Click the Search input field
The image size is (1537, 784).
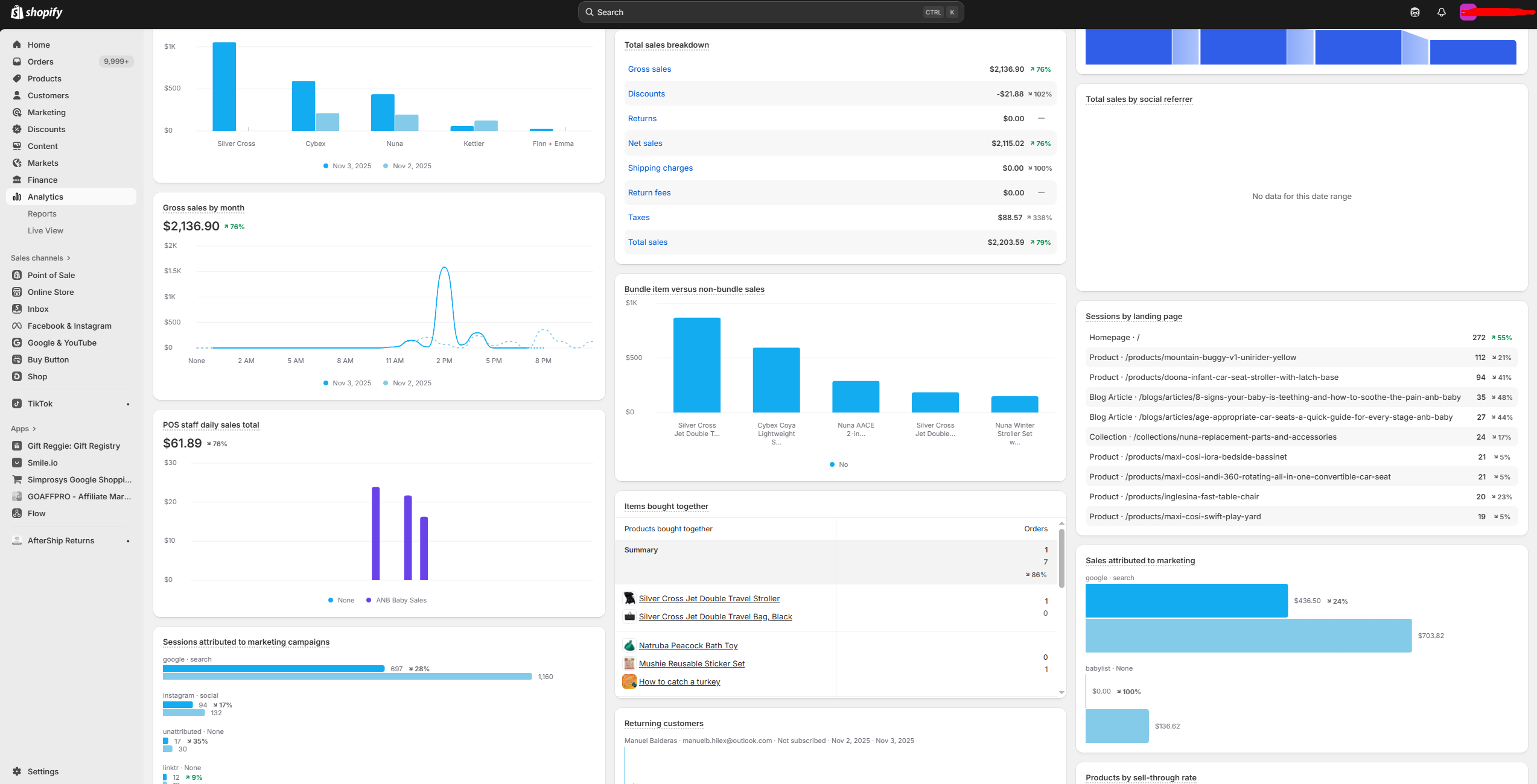pyautogui.click(x=771, y=12)
